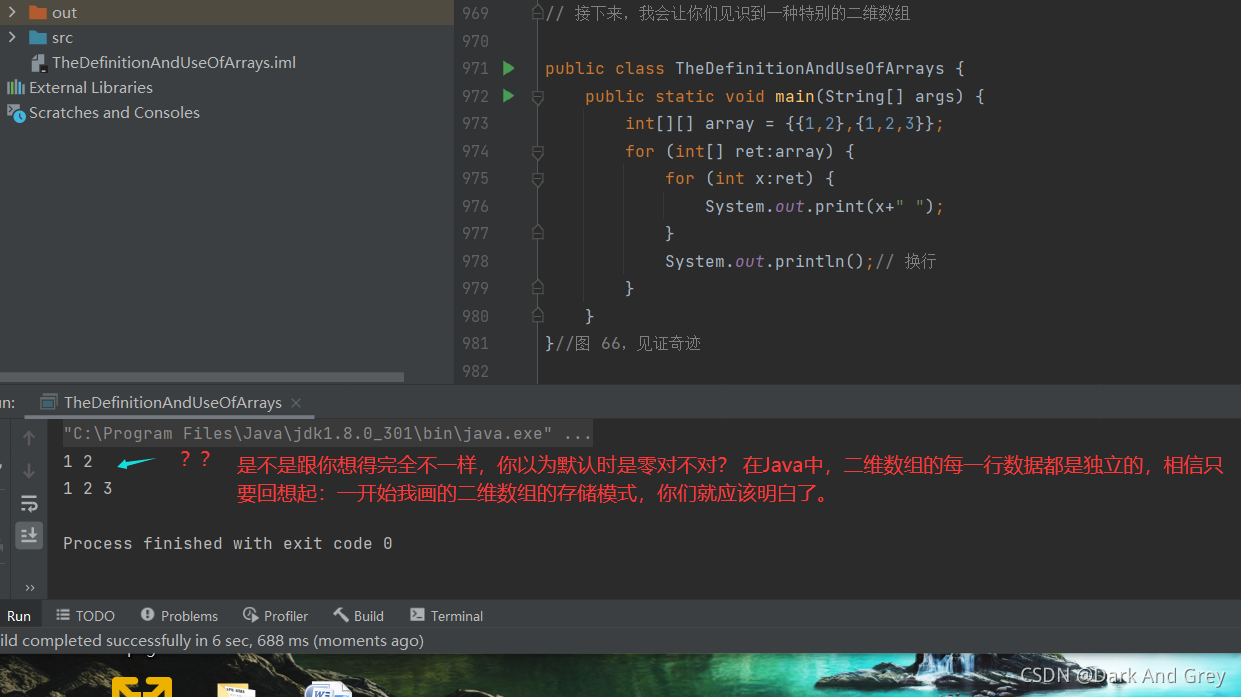Image resolution: width=1241 pixels, height=697 pixels.
Task: Click the External Libraries icon
Action: tap(16, 87)
